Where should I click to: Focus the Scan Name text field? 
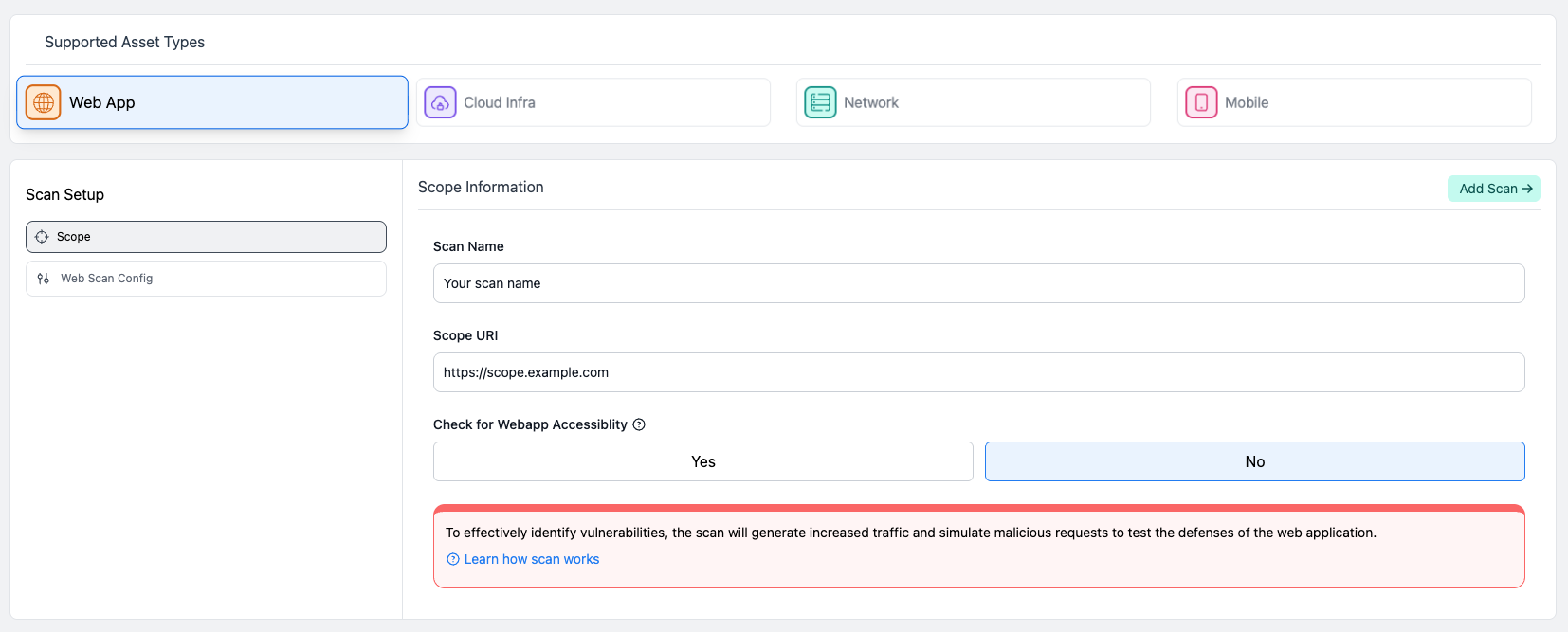click(978, 283)
